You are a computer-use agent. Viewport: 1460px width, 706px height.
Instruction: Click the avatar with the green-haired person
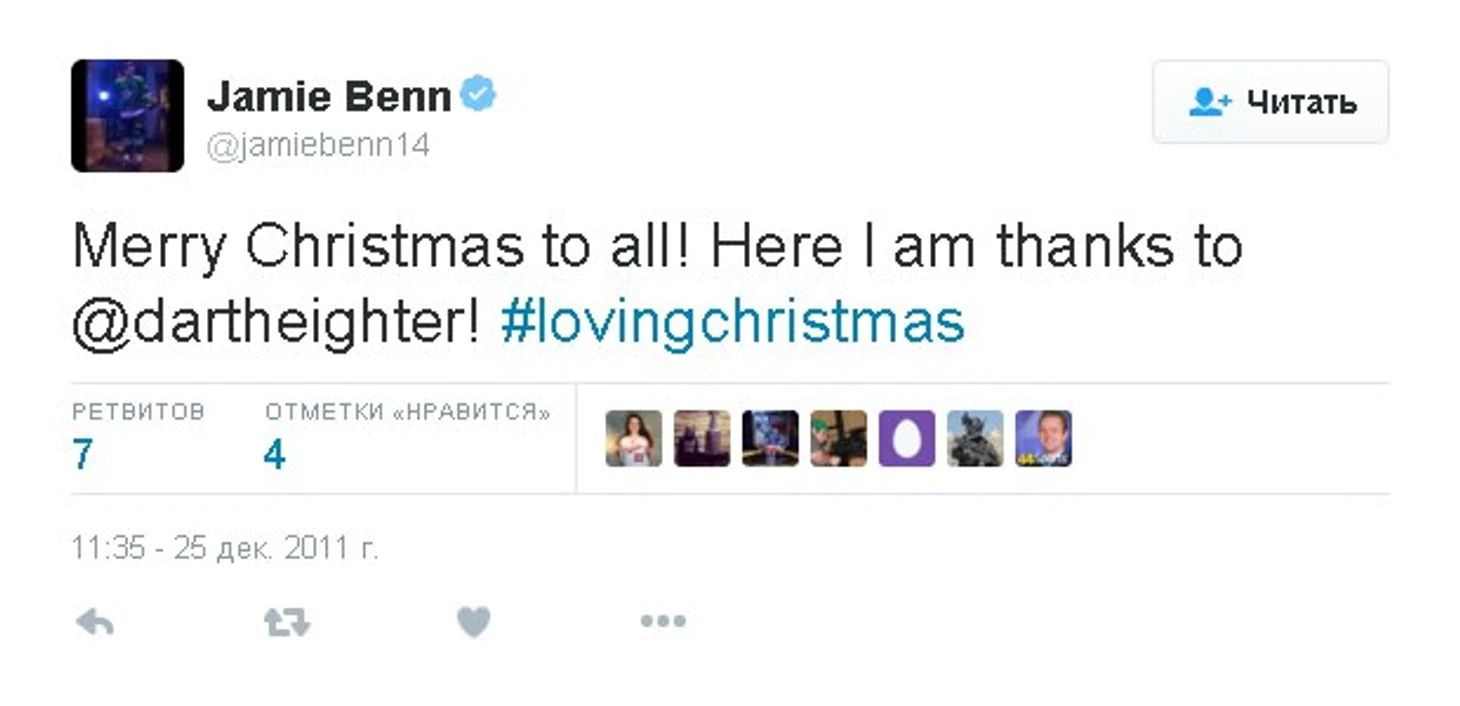pos(838,438)
